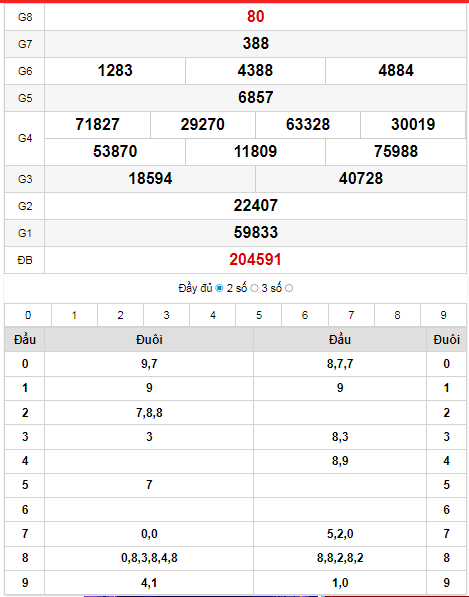Screen dimensions: 469x597
Task: Choose digit 5 in the number filter row
Action: click(259, 315)
